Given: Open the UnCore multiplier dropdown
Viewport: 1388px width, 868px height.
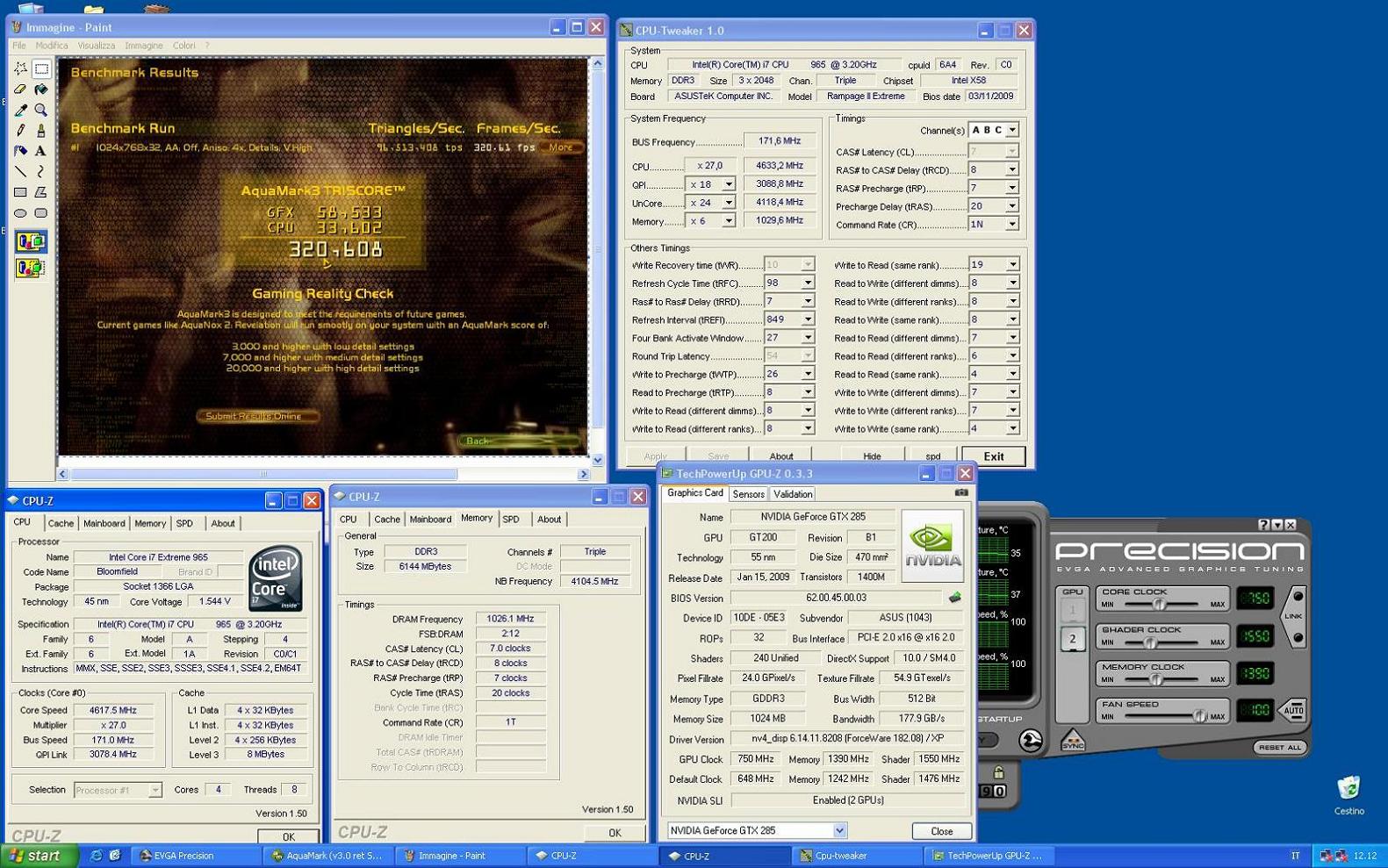Looking at the screenshot, I should click(728, 203).
